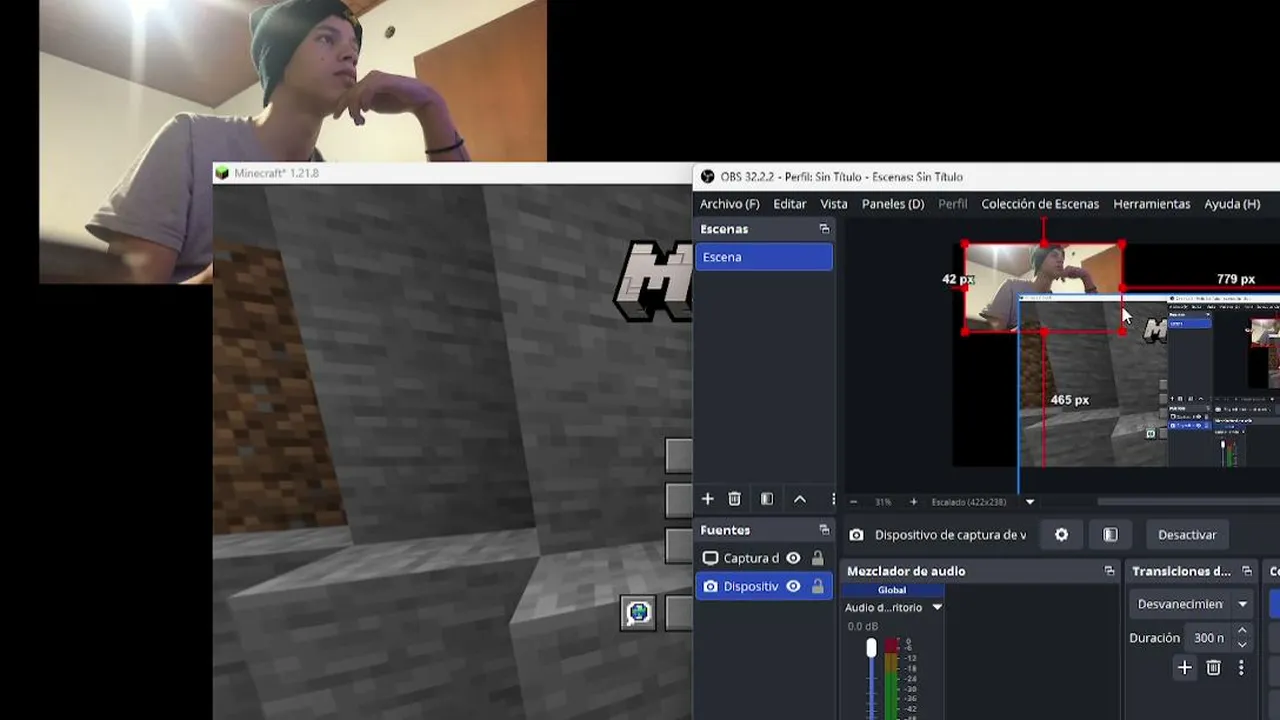Select the Captura d source row
The width and height of the screenshot is (1280, 720).
(x=764, y=558)
